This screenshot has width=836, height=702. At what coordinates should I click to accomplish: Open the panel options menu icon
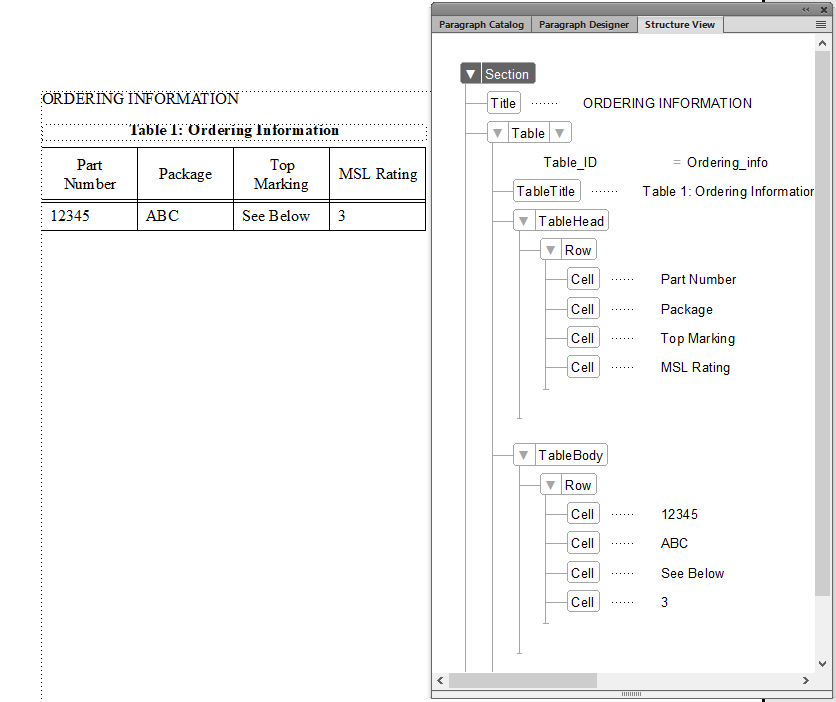[x=821, y=25]
